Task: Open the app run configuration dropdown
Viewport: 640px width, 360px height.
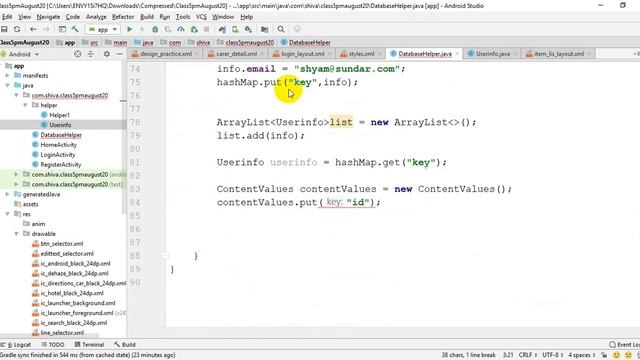Action: (103, 29)
